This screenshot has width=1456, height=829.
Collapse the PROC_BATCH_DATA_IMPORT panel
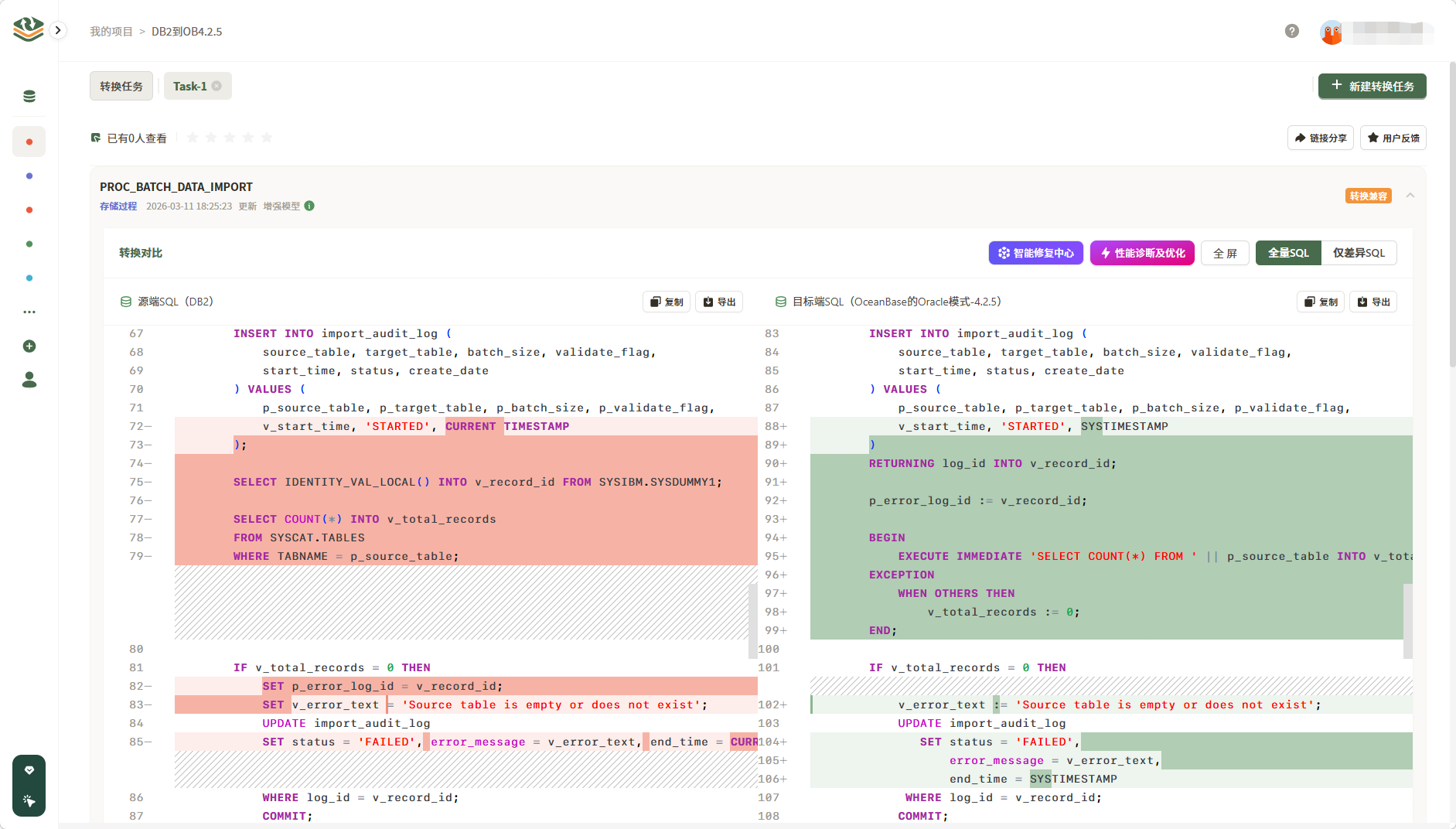click(x=1410, y=196)
